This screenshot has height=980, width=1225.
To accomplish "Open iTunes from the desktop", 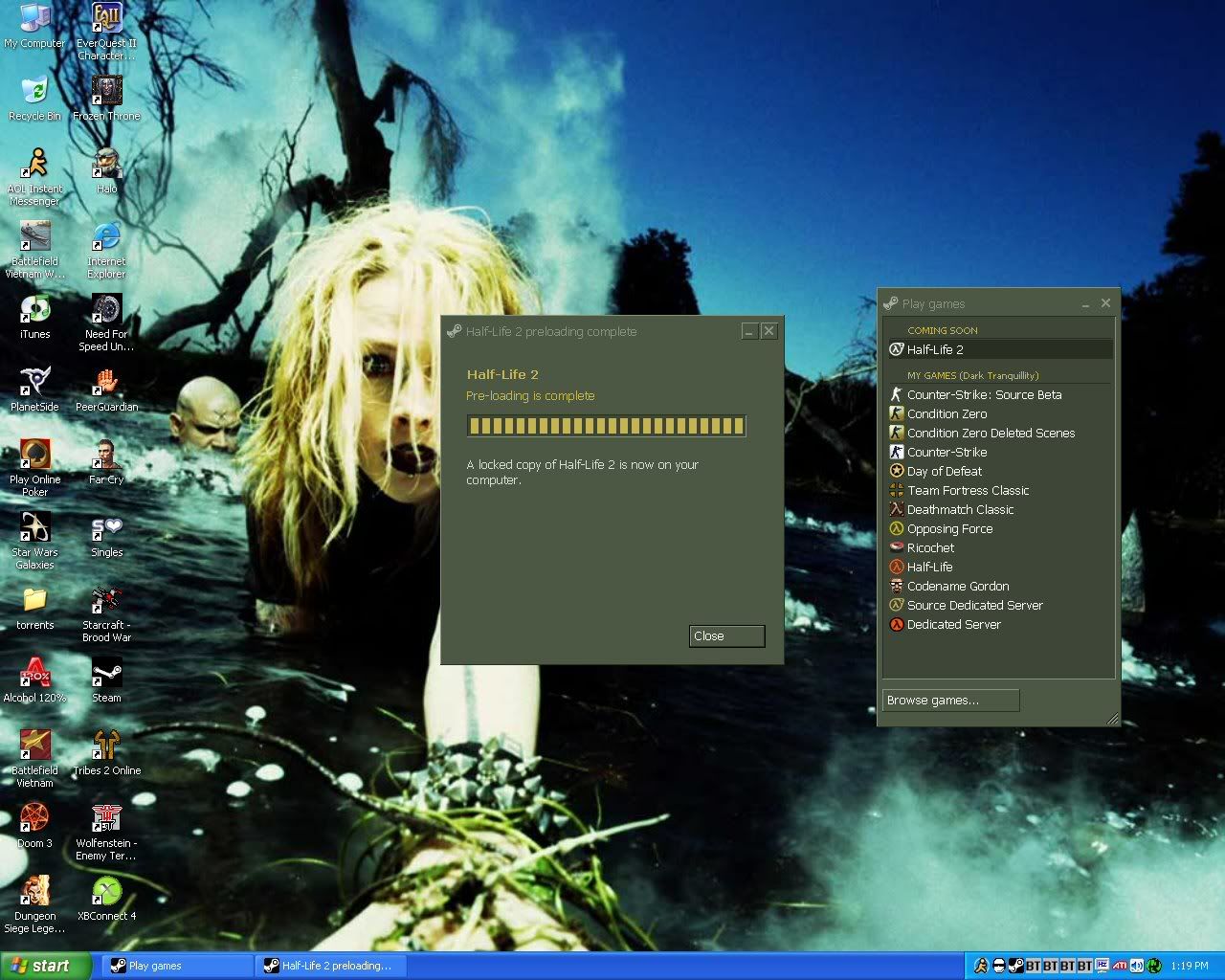I will click(34, 317).
